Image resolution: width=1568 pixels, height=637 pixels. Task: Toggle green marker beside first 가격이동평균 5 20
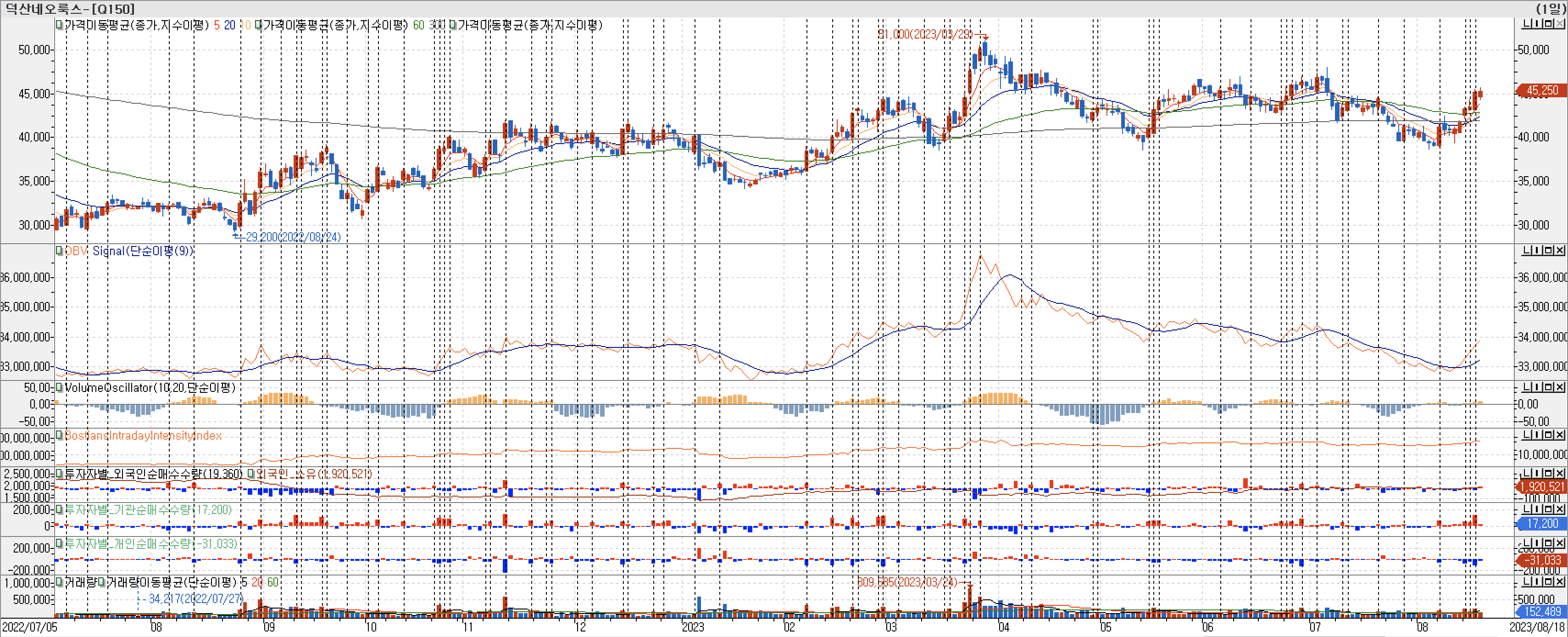pyautogui.click(x=59, y=25)
